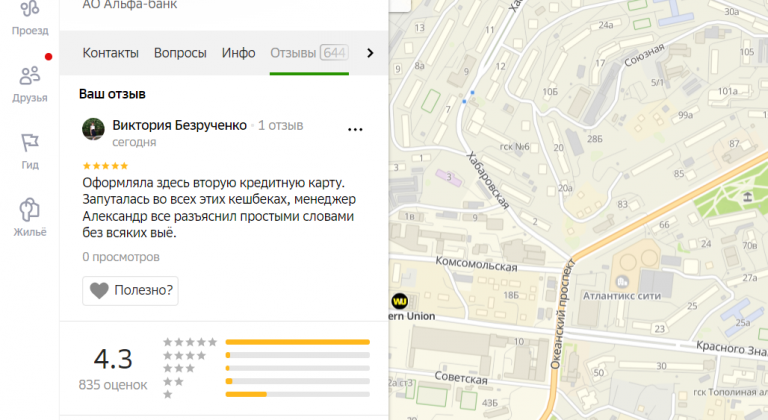Click building 18Б on map
This screenshot has height=420, width=768.
click(x=511, y=295)
